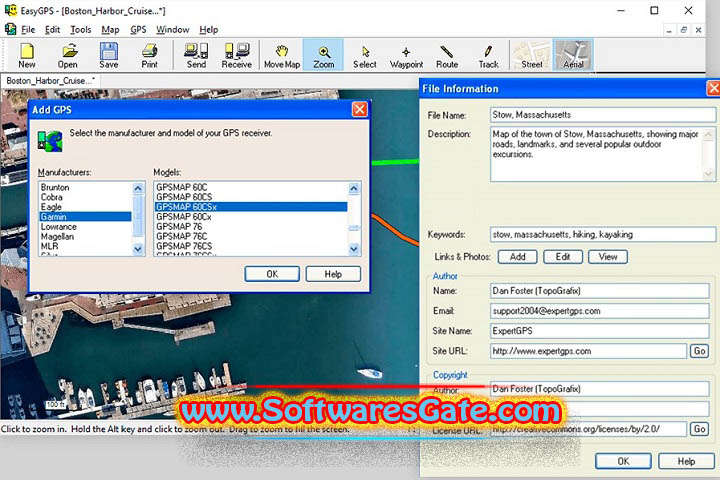Select GPSMAP 76C model
This screenshot has height=480, width=720.
251,236
